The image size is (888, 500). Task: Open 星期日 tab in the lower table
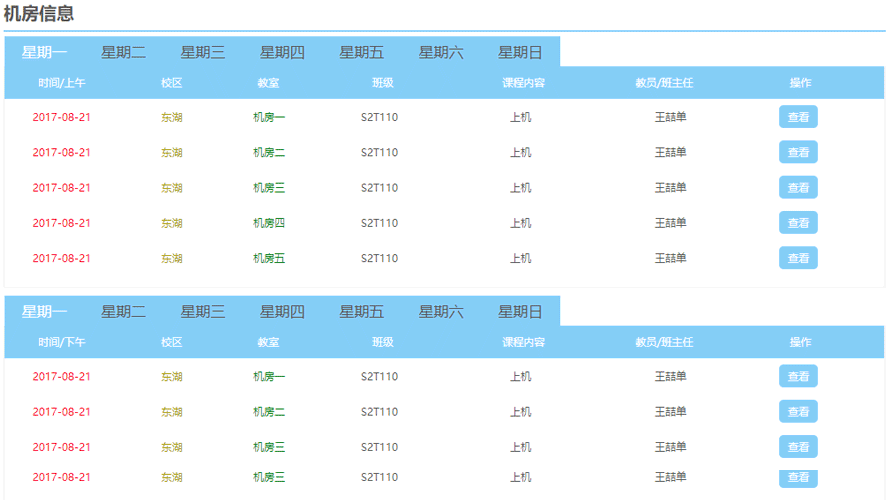pos(520,311)
